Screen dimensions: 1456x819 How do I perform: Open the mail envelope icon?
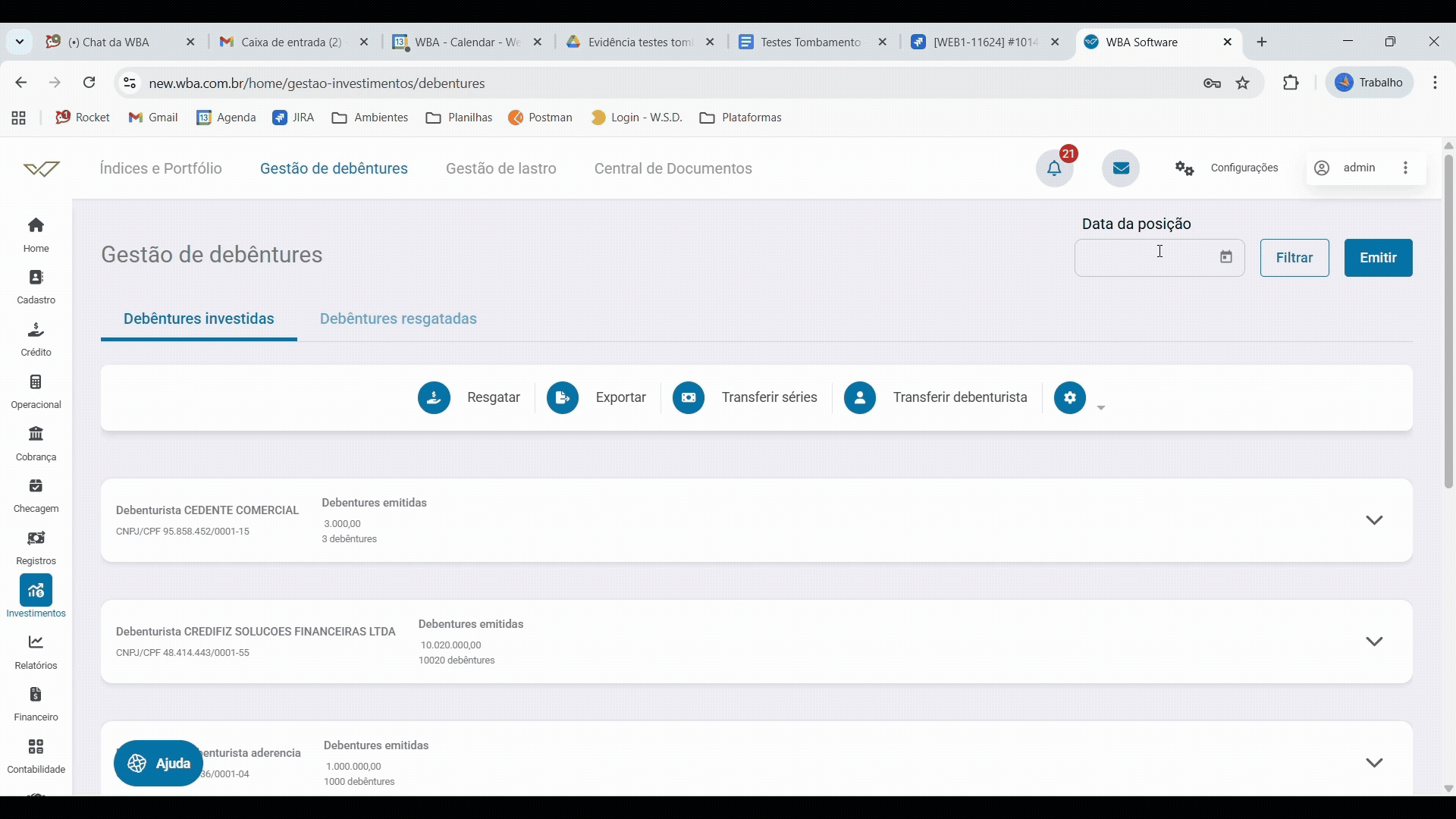(1121, 168)
